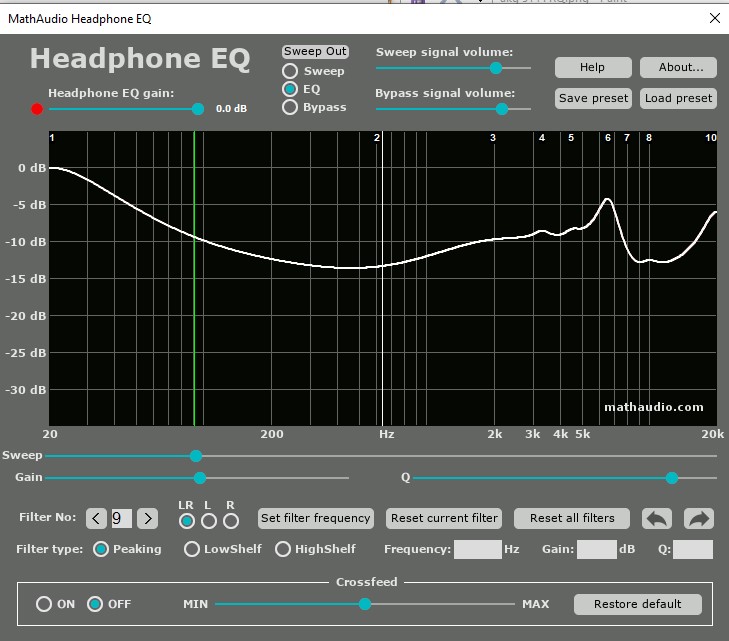The image size is (729, 641).
Task: Select the EQ output mode
Action: tap(290, 89)
